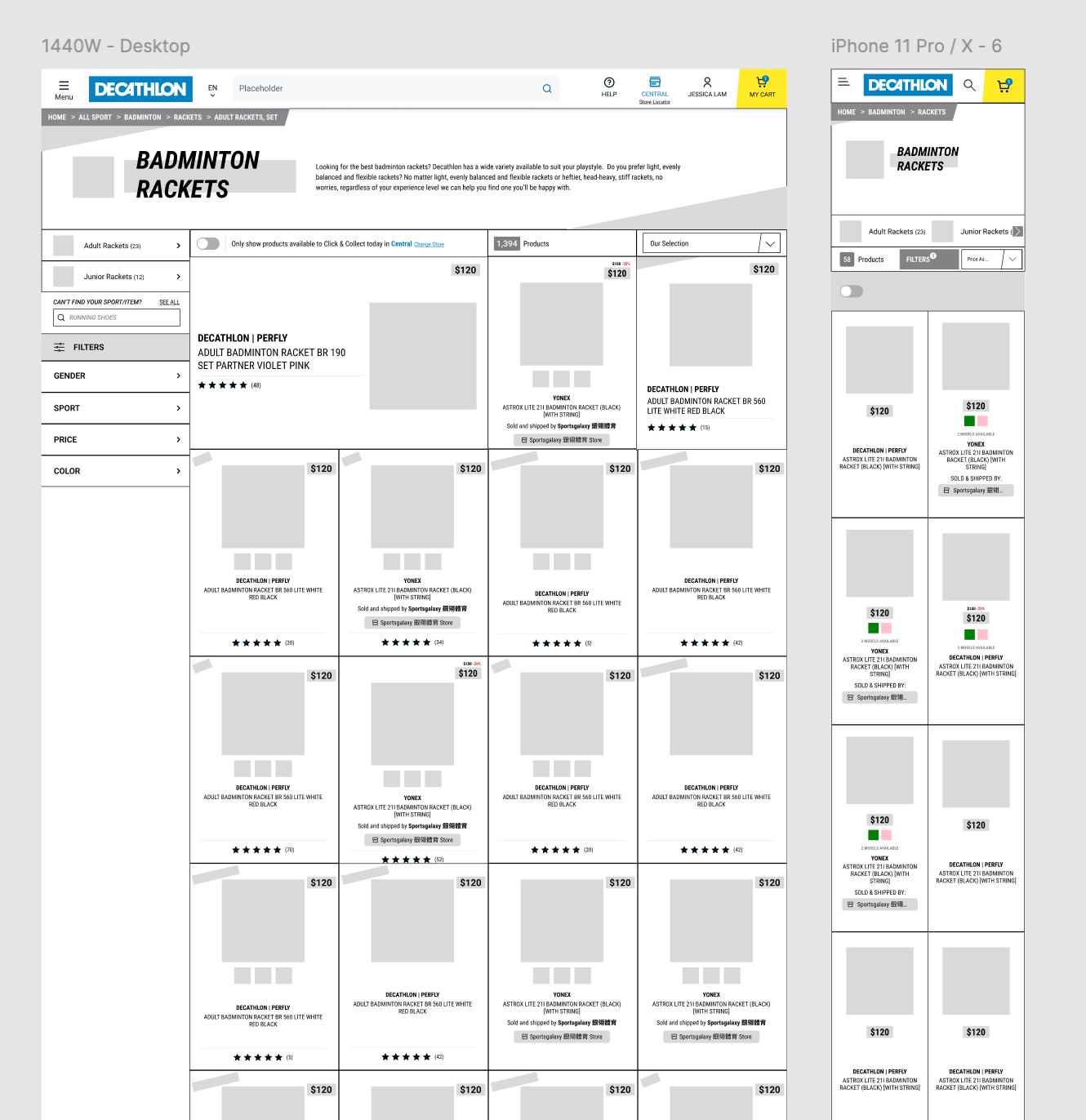Tap iPhone Adult Rackets (23) chip

[x=883, y=232]
